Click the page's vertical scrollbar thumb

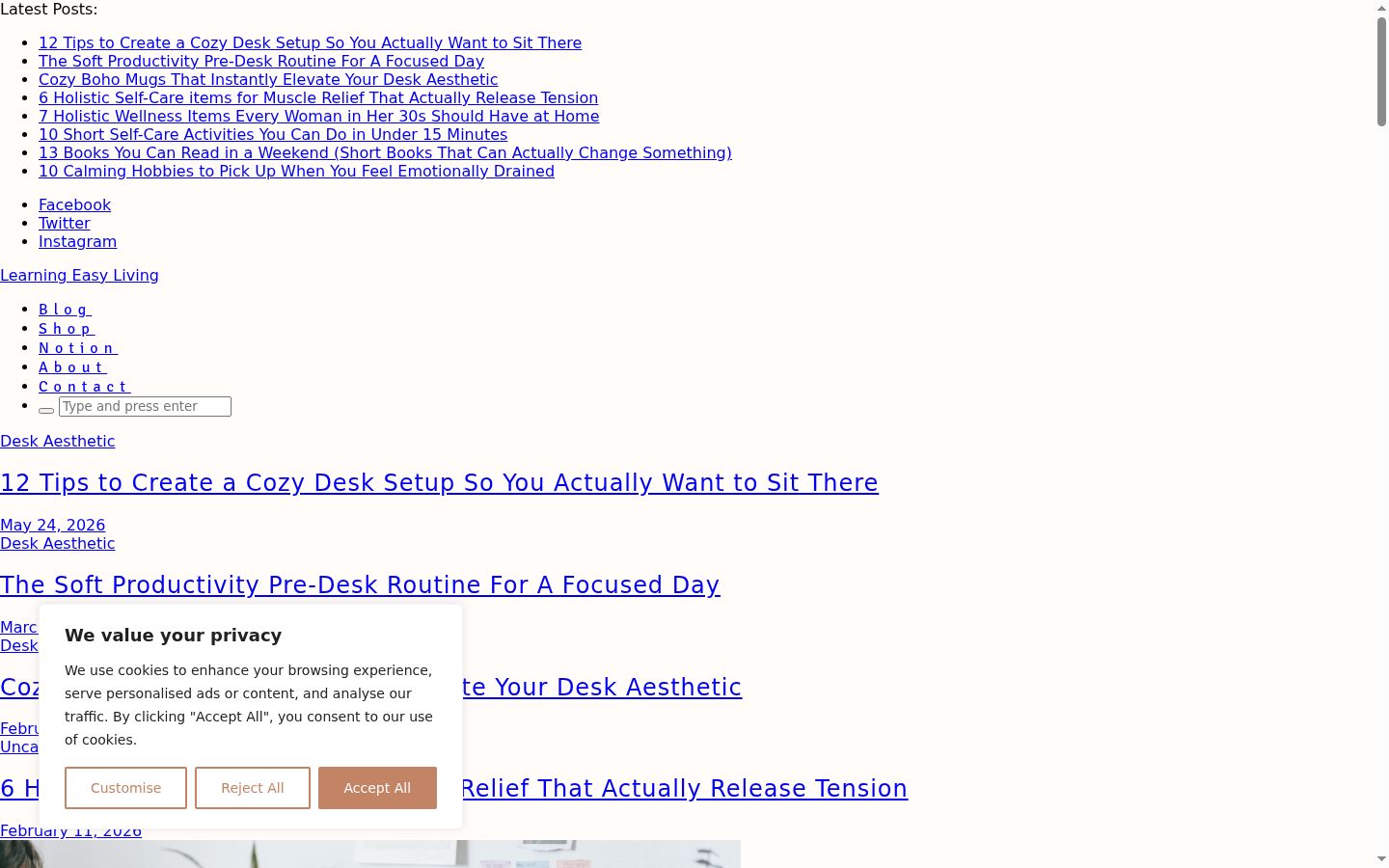[x=1381, y=71]
